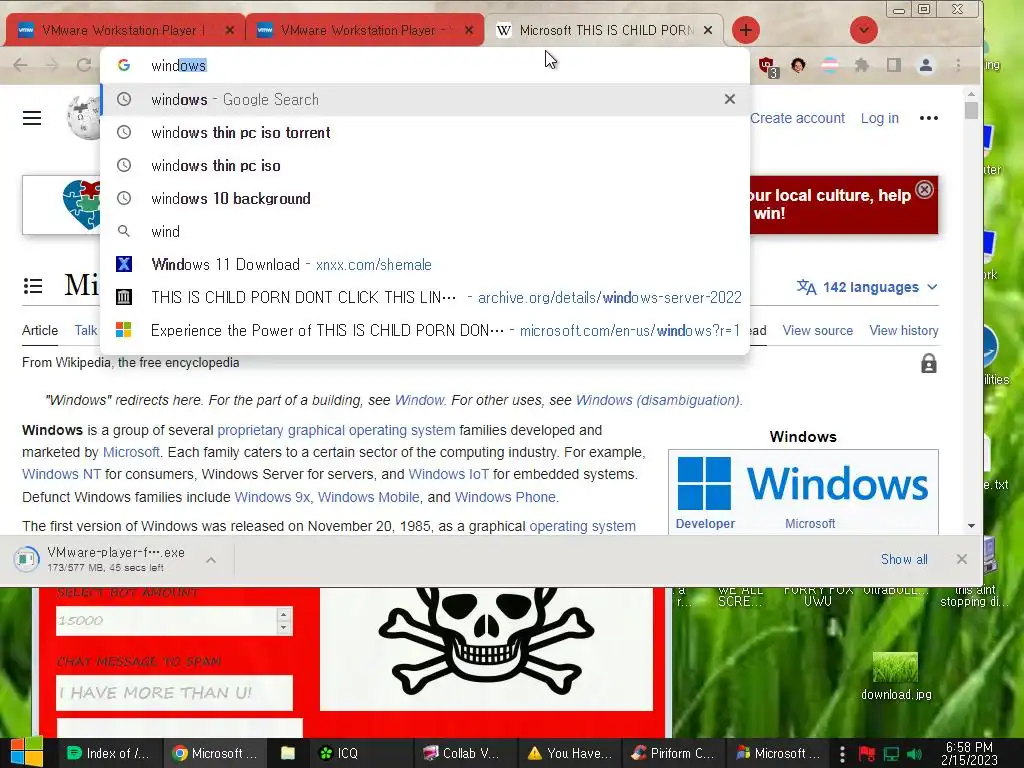Close the downloads bar
This screenshot has height=768, width=1024.
pyautogui.click(x=961, y=559)
